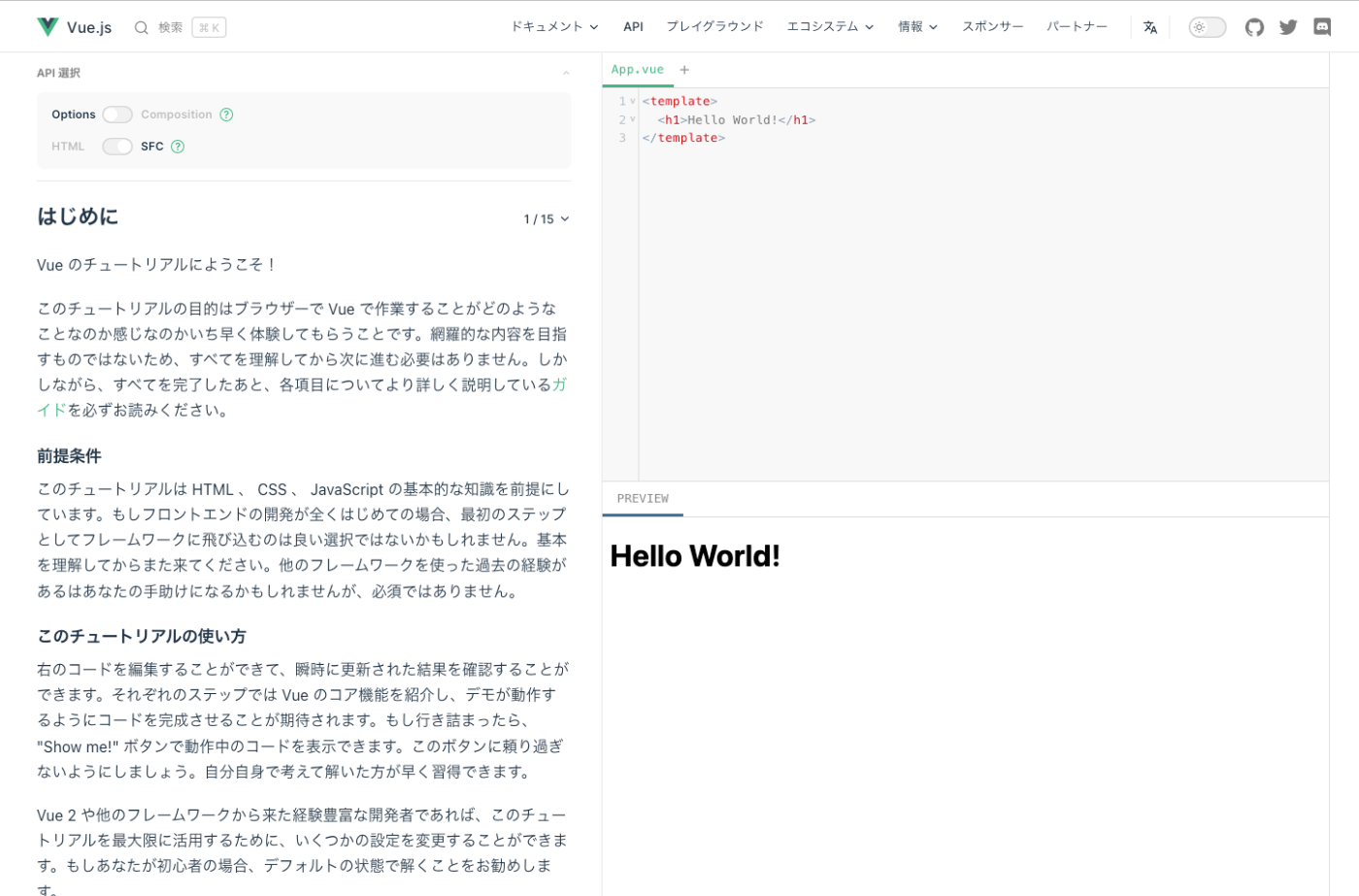Fold line 2 h1 tag arrow
The width and height of the screenshot is (1359, 896).
[x=632, y=119]
